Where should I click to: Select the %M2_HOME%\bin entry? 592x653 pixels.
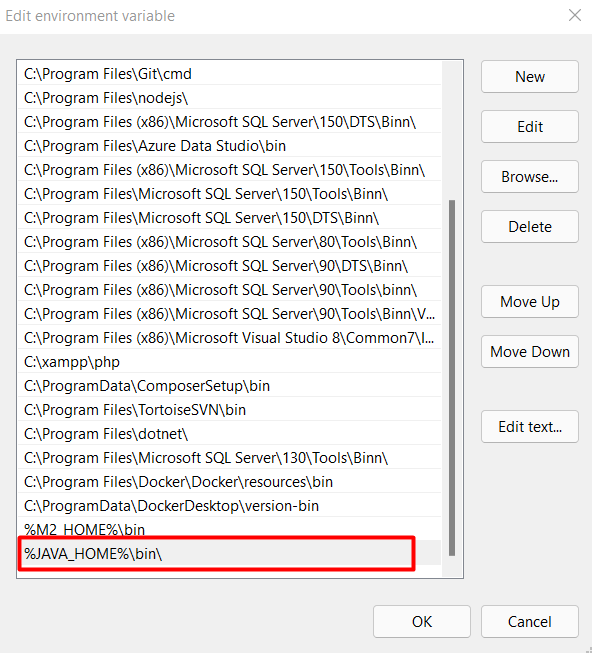229,529
